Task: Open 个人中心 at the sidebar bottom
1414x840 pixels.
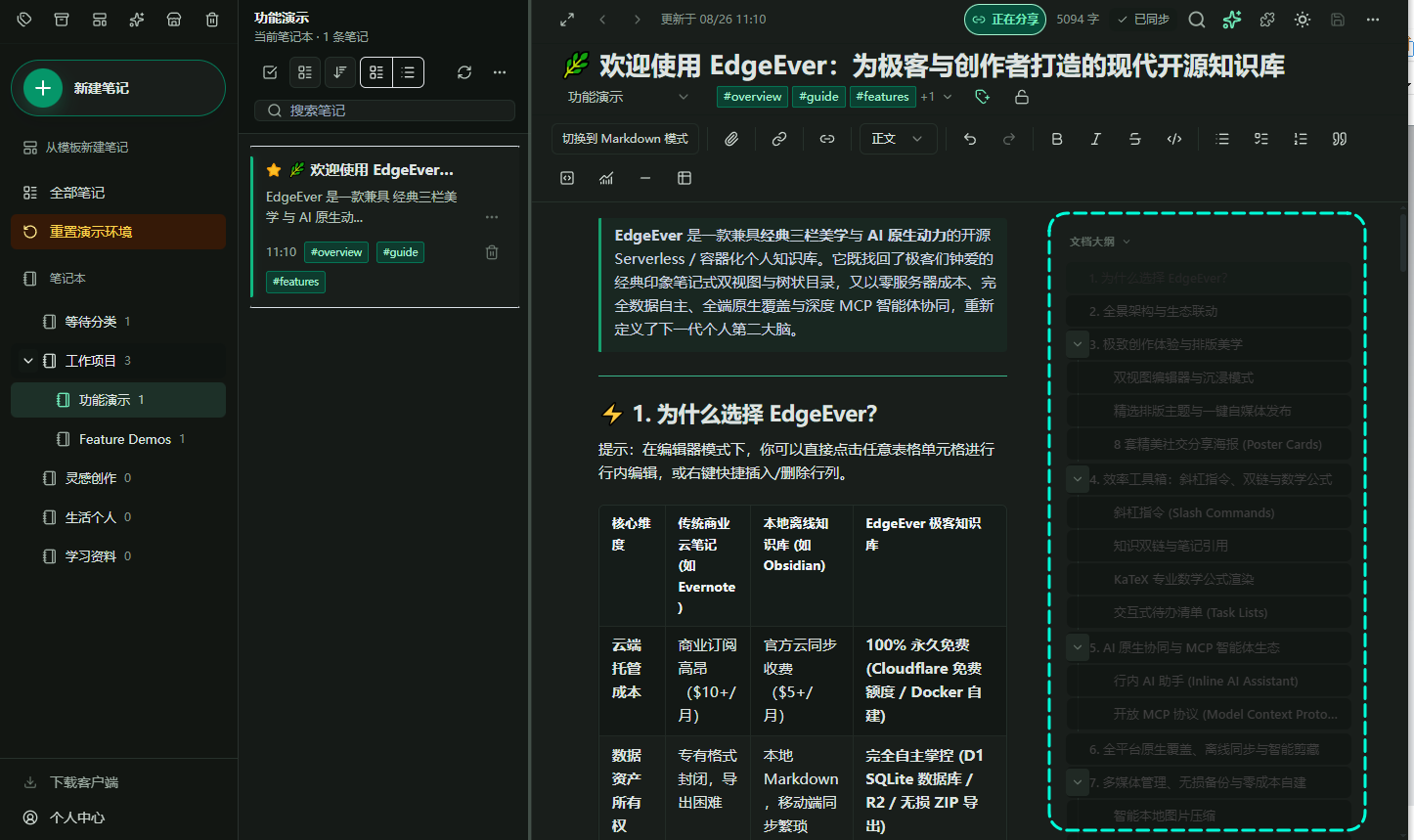Action: tap(118, 818)
